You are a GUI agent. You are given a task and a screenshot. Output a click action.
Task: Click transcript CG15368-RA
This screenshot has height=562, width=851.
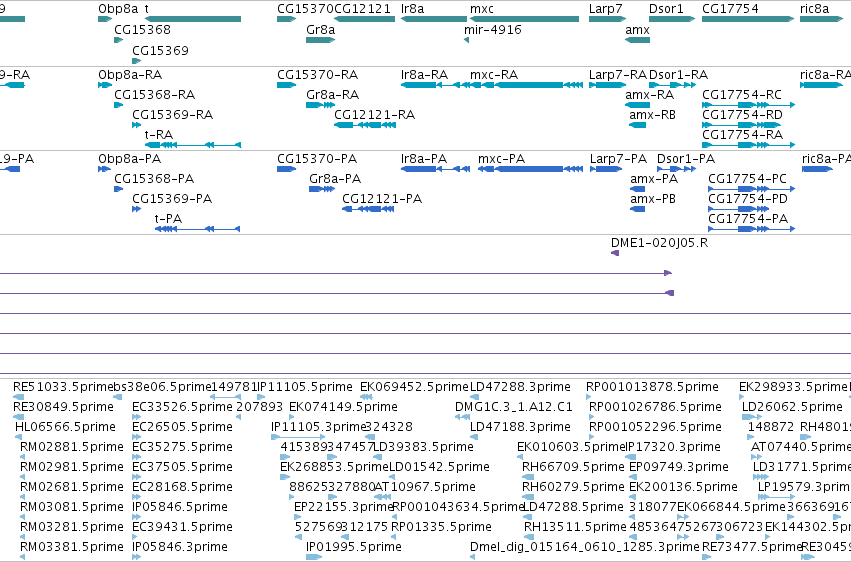click(154, 95)
